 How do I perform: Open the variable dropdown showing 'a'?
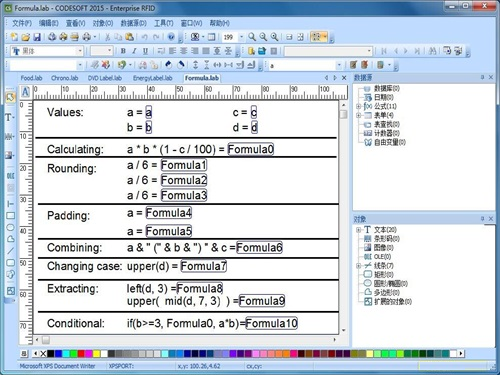(x=339, y=65)
